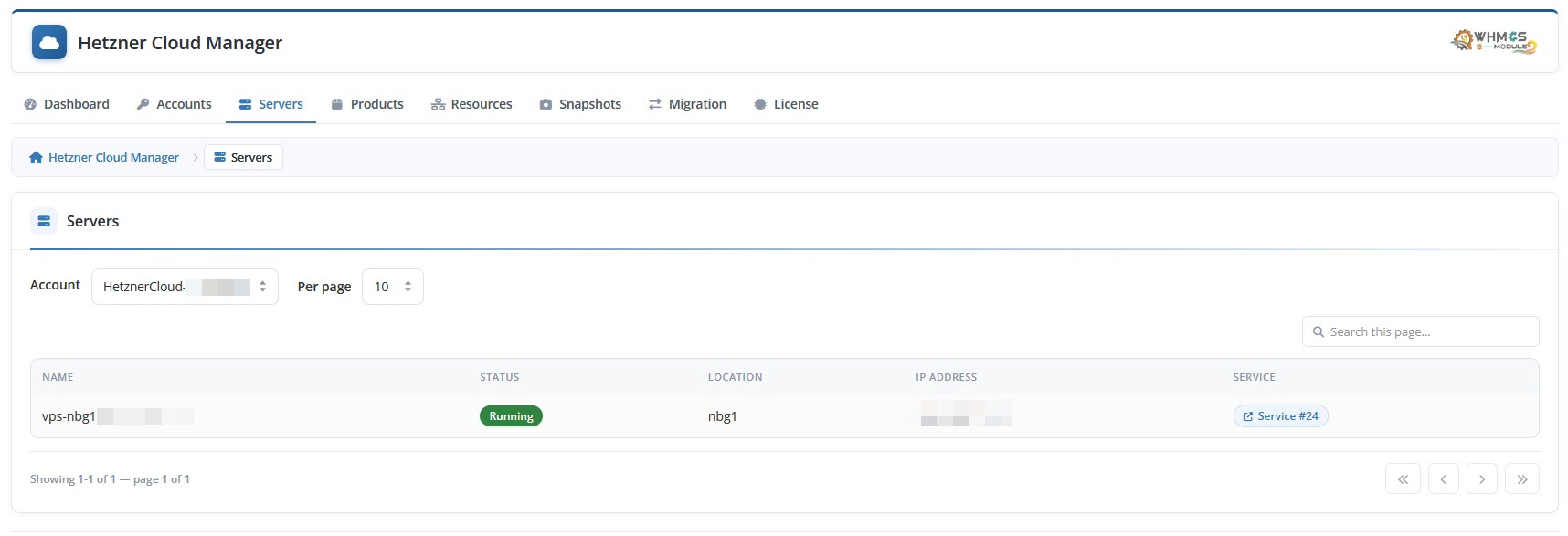Click the Hetzner Cloud Manager breadcrumb link
The height and width of the screenshot is (536, 1568).
coord(113,157)
